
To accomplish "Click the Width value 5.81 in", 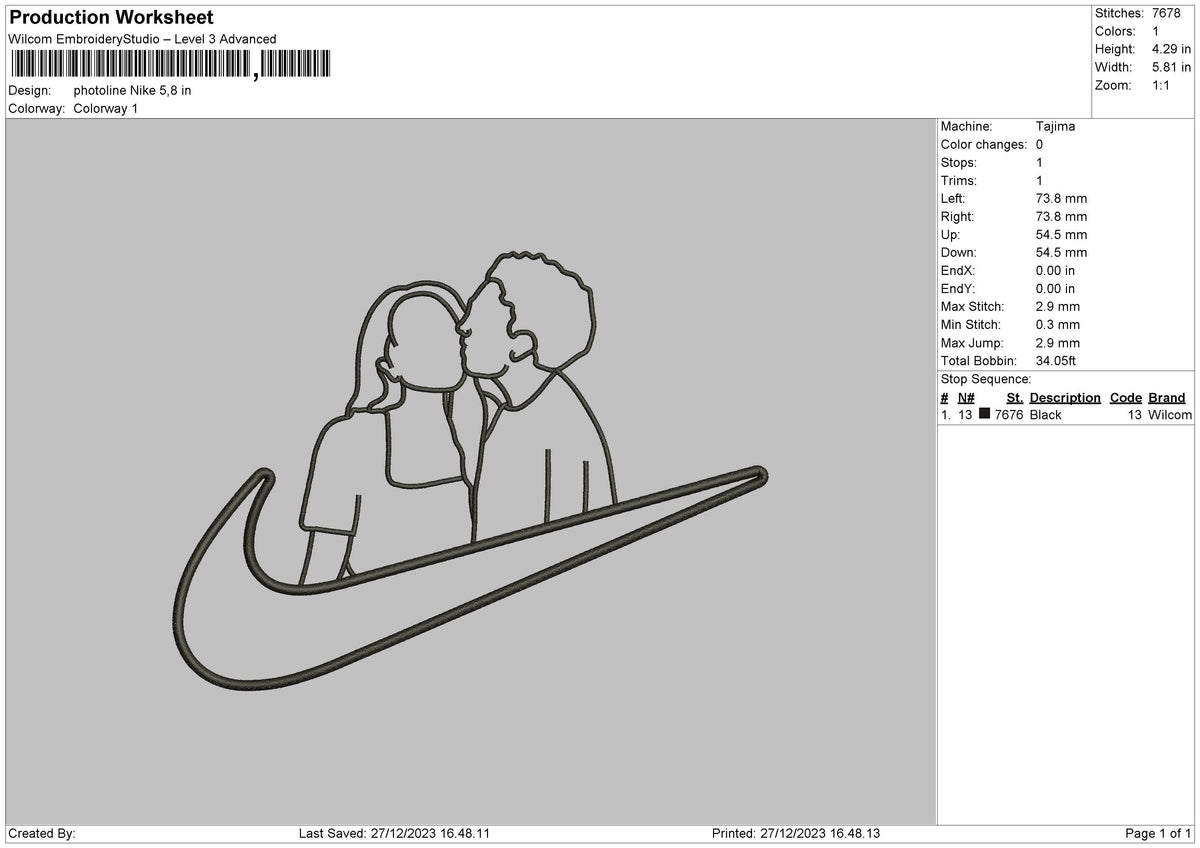I will coord(1172,67).
